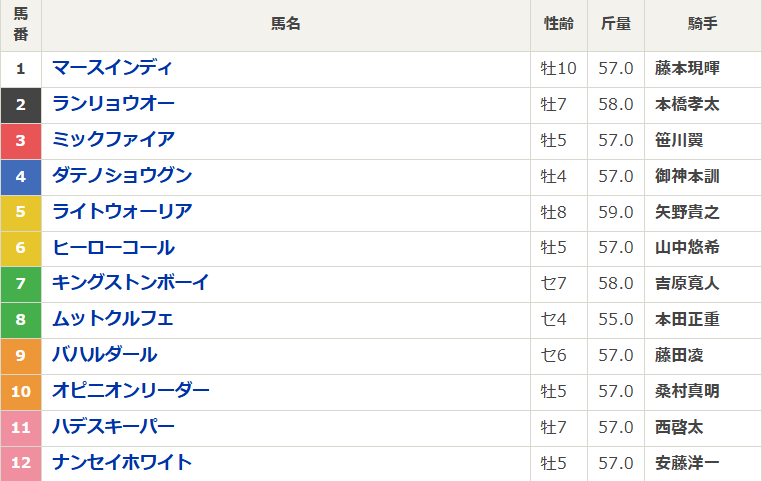Screen dimensions: 762x481
Task: Open ハデスキーパー details
Action: pos(113,427)
